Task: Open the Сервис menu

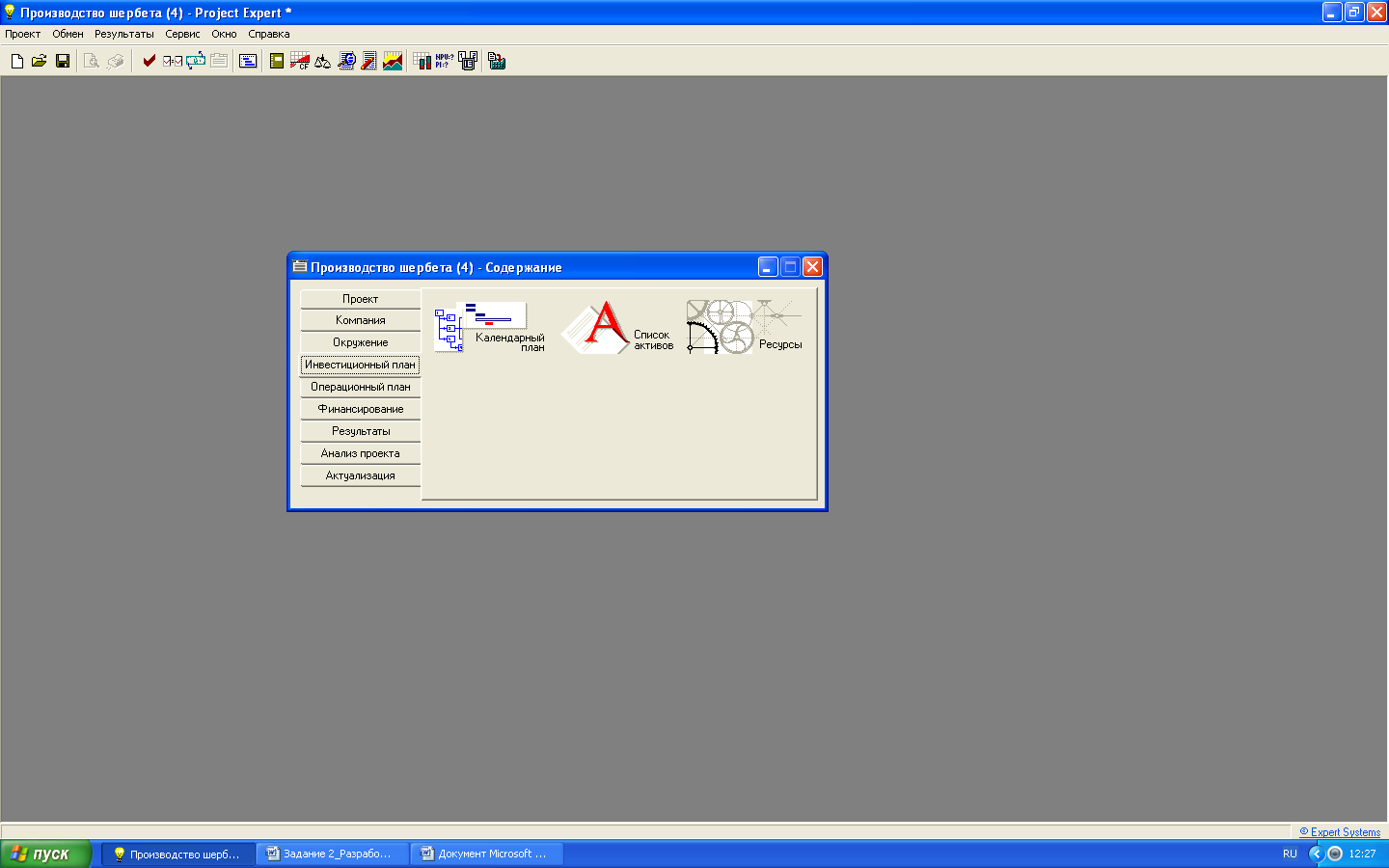Action: click(x=182, y=34)
